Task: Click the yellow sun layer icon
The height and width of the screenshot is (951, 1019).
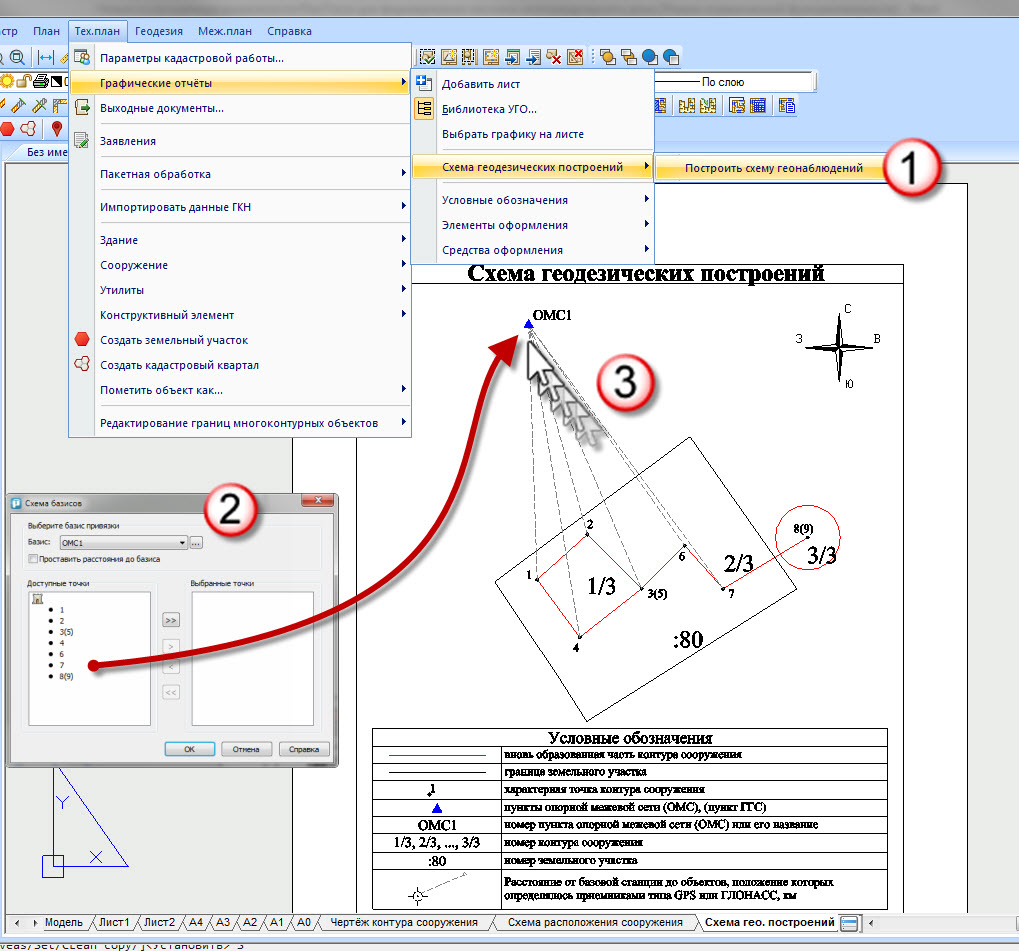Action: point(7,81)
